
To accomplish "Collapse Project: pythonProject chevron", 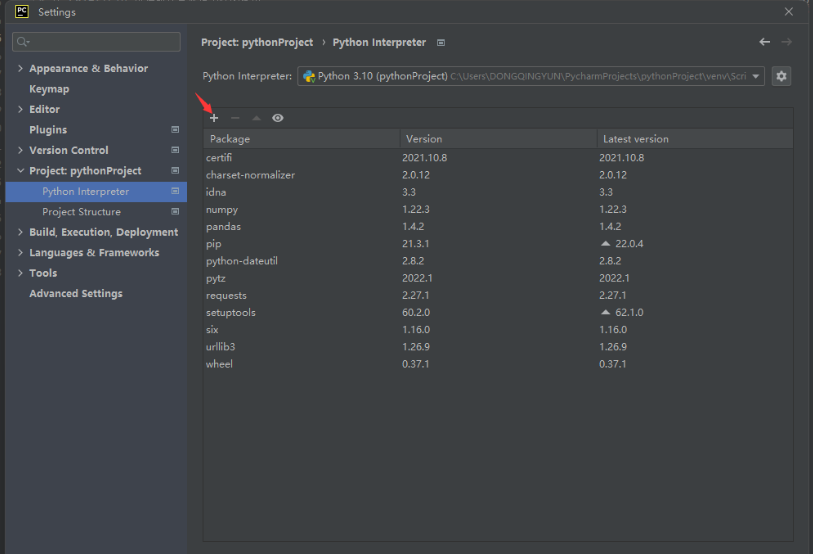I will (20, 171).
